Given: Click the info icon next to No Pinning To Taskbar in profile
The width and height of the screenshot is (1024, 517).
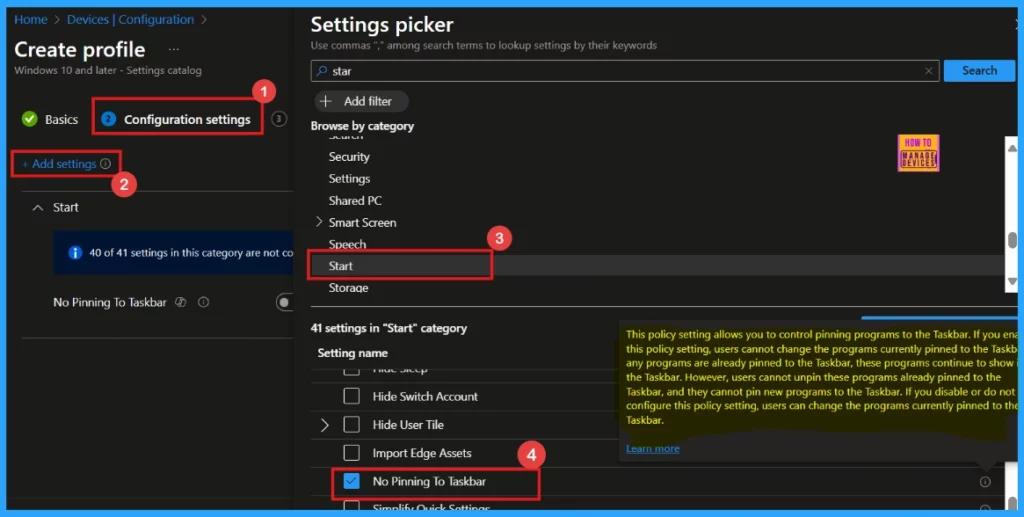Looking at the screenshot, I should point(203,302).
